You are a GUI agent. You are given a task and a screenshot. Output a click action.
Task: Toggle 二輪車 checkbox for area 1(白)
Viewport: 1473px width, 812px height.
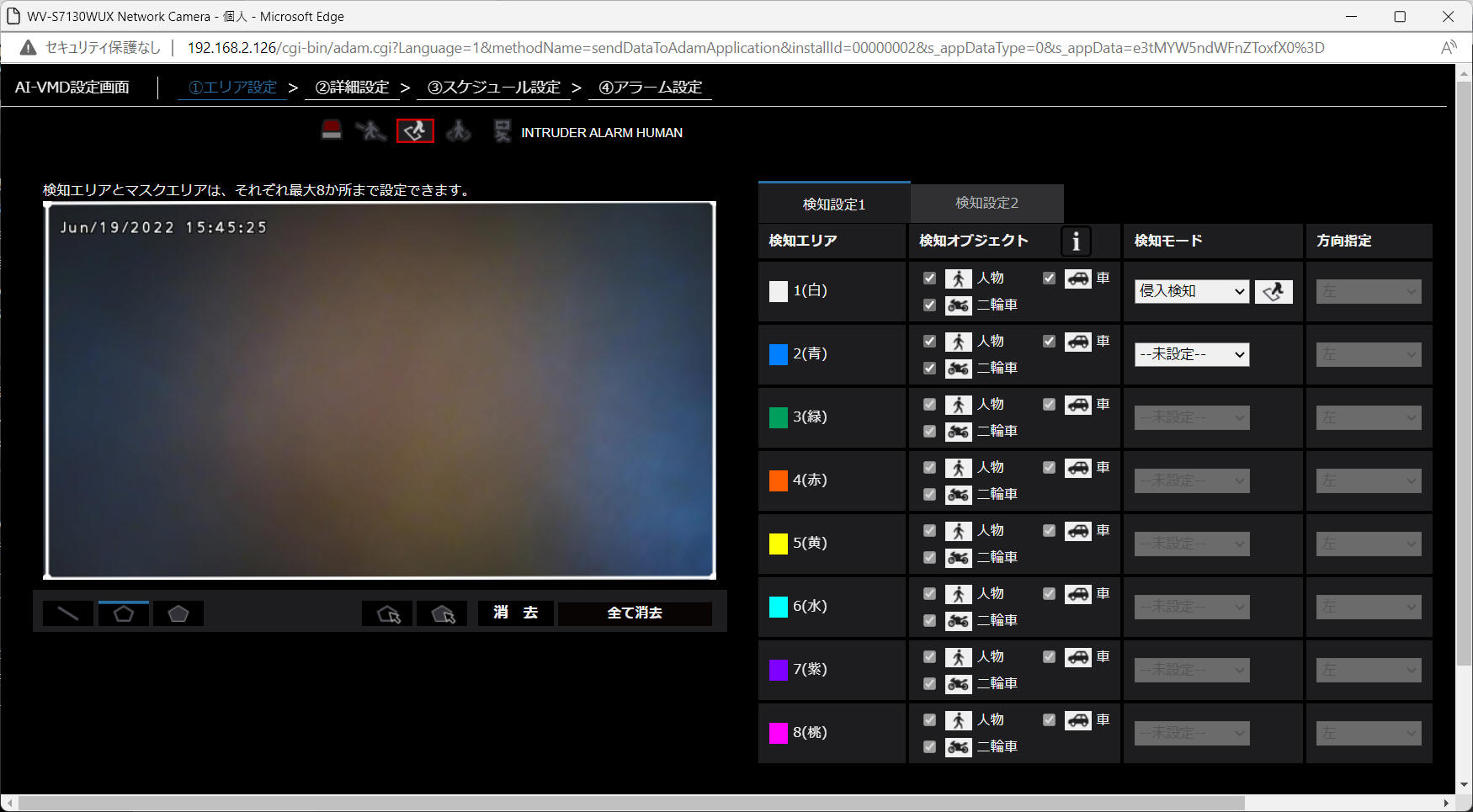[x=929, y=305]
